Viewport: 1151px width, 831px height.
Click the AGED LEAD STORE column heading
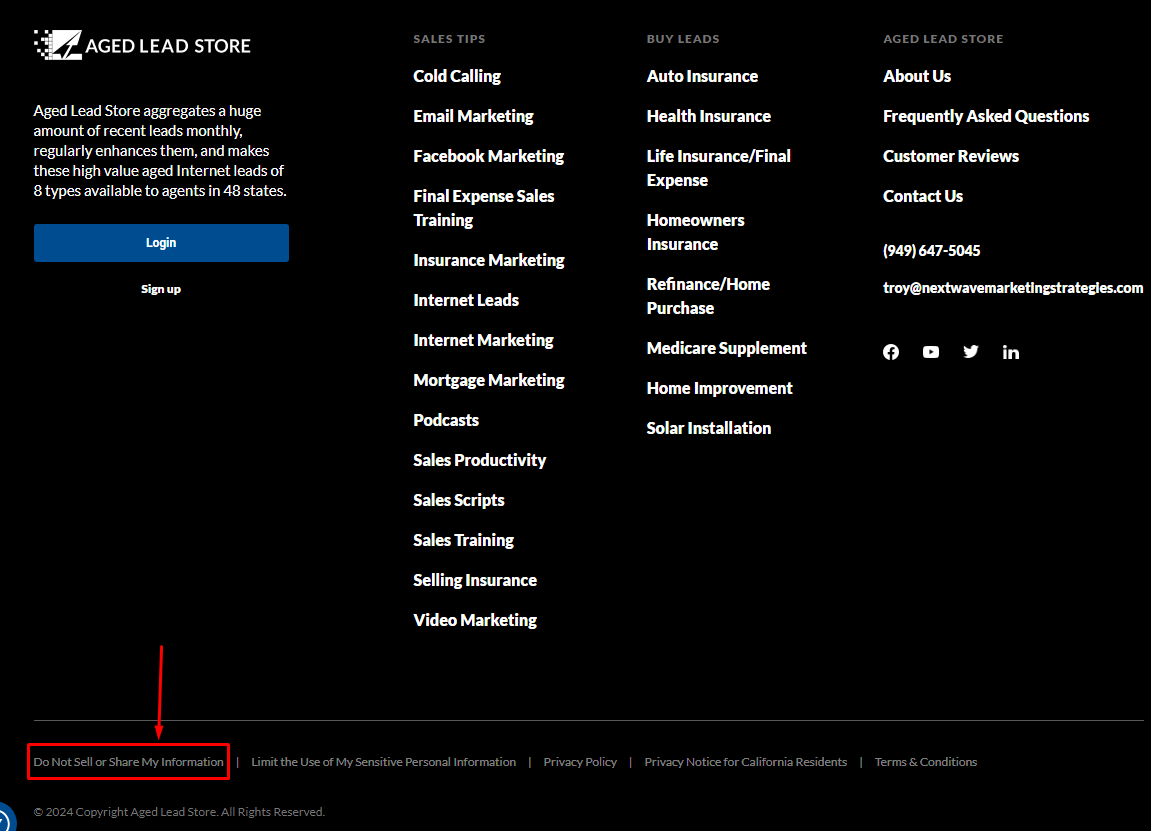click(x=943, y=39)
